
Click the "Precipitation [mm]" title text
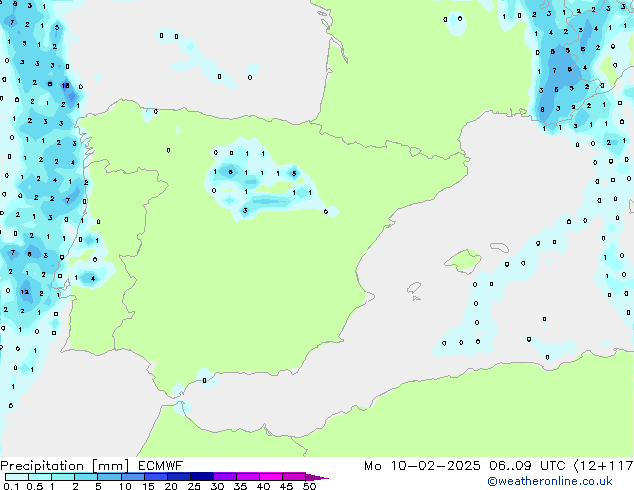click(65, 466)
